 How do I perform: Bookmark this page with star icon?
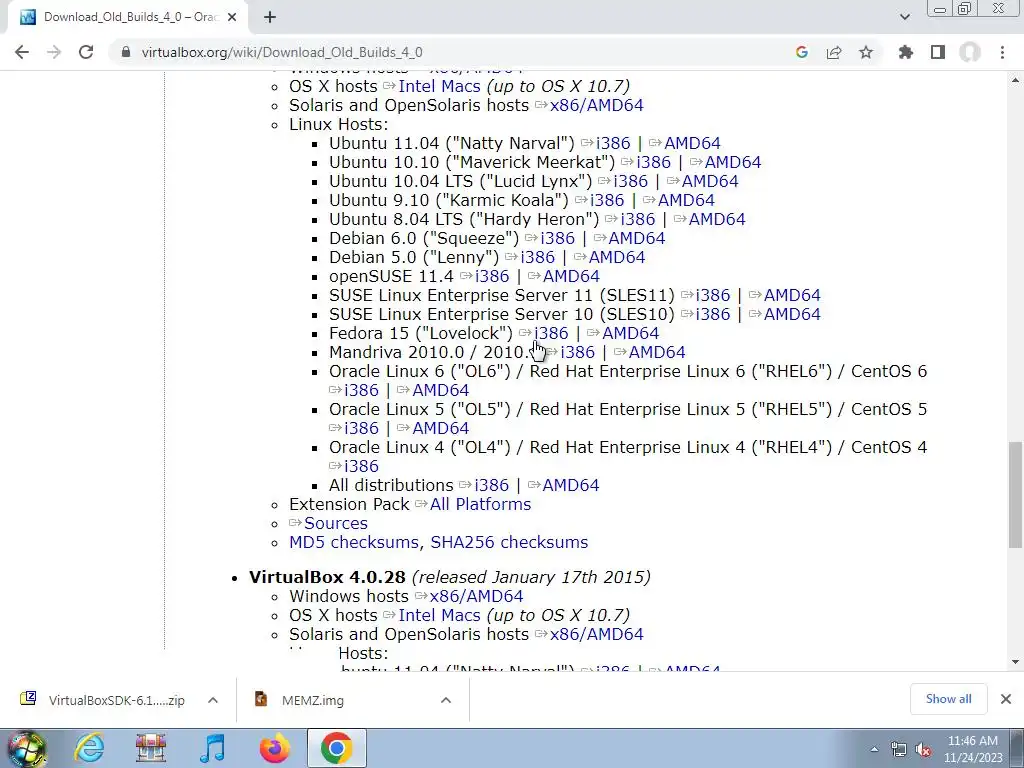866,52
